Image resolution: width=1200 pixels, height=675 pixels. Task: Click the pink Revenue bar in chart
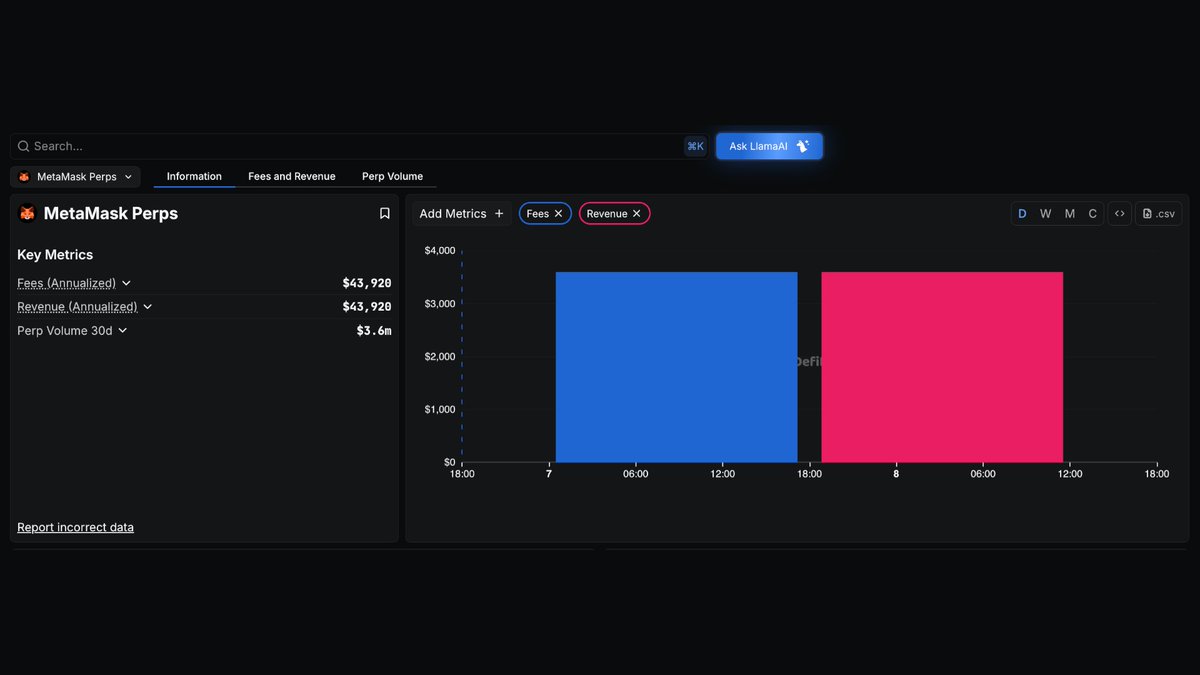coord(942,367)
